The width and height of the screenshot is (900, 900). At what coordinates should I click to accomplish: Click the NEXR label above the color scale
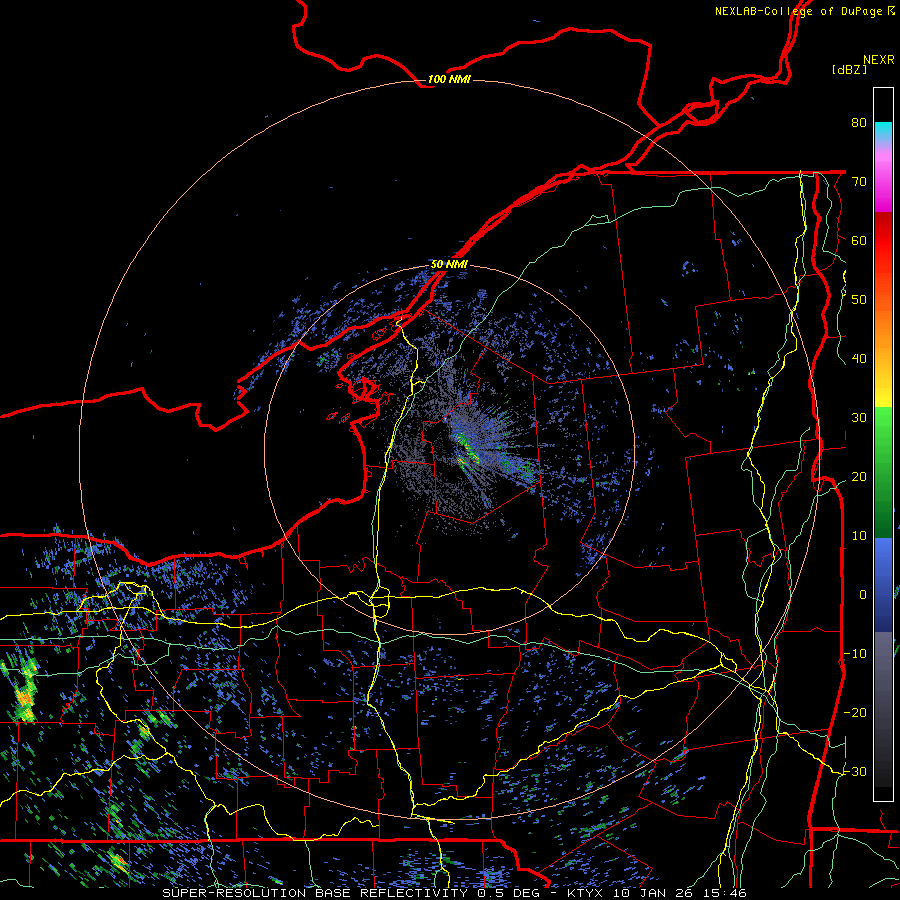click(879, 60)
